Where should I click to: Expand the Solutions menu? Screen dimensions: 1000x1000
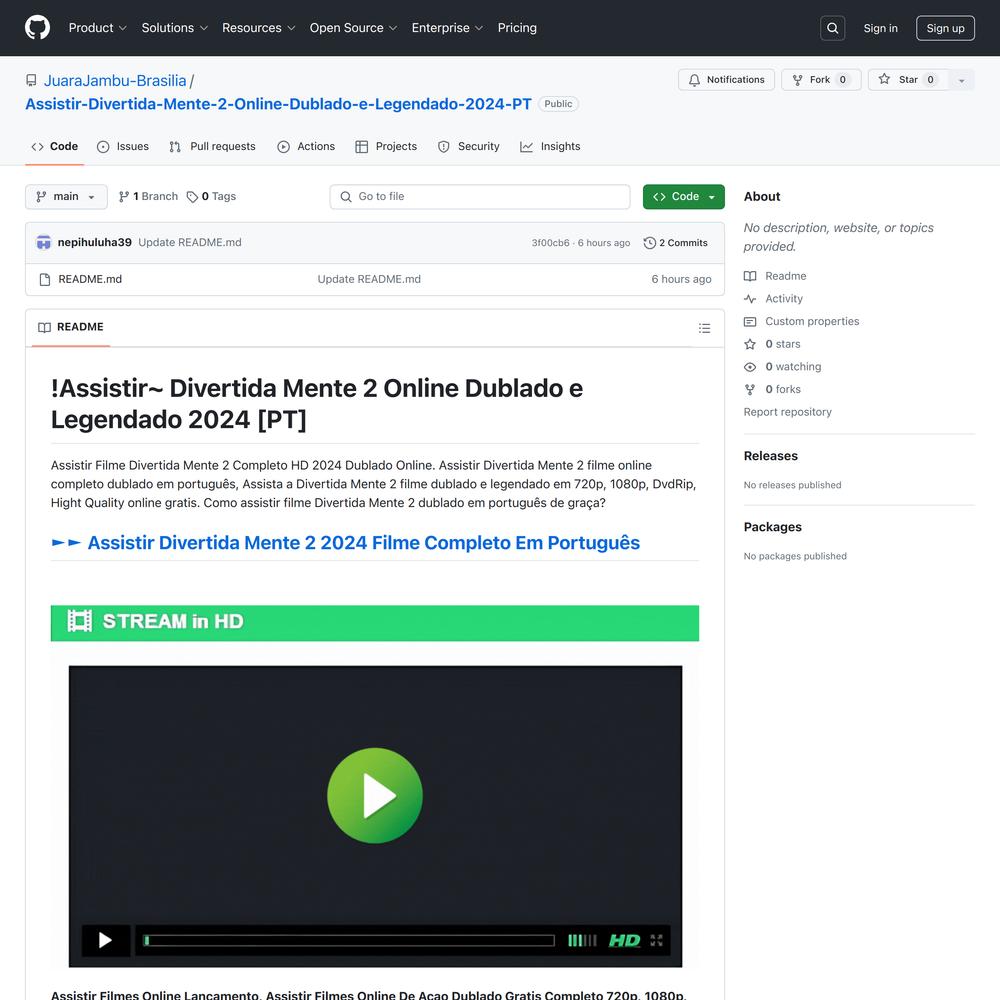(x=174, y=28)
